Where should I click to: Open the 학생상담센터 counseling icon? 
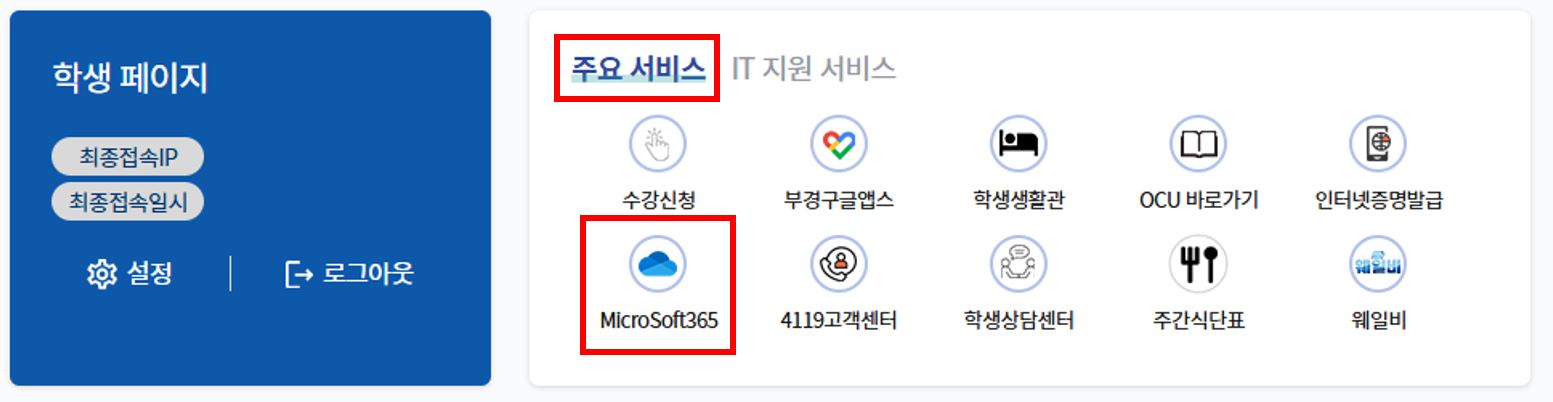[1018, 265]
